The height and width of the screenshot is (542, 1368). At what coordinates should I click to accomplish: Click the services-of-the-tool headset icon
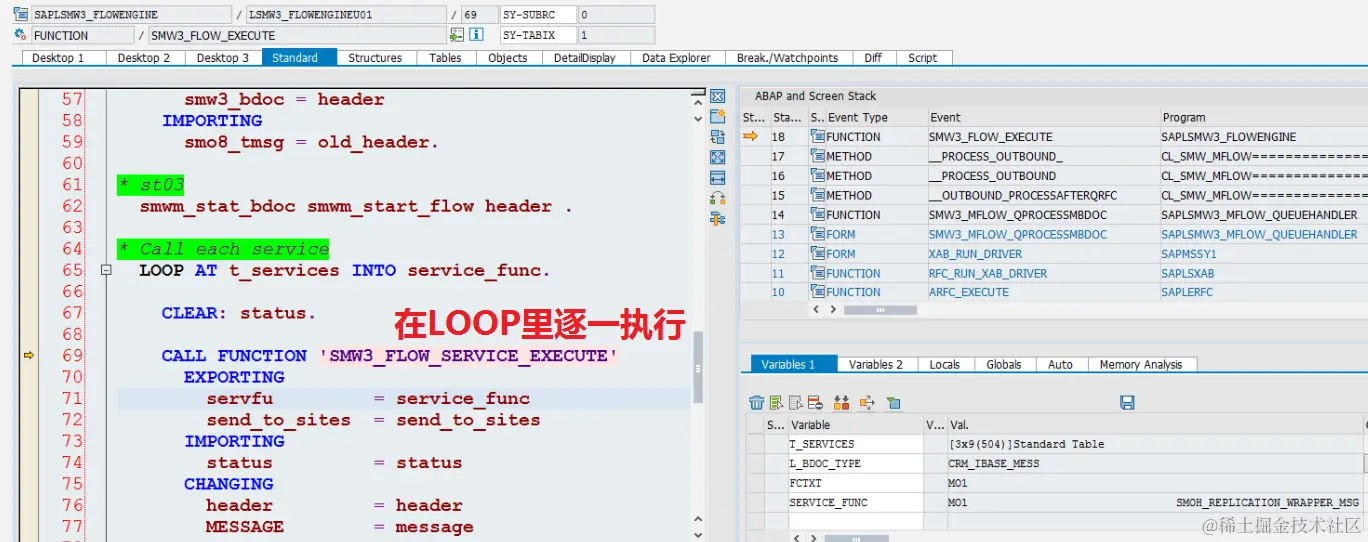[717, 198]
